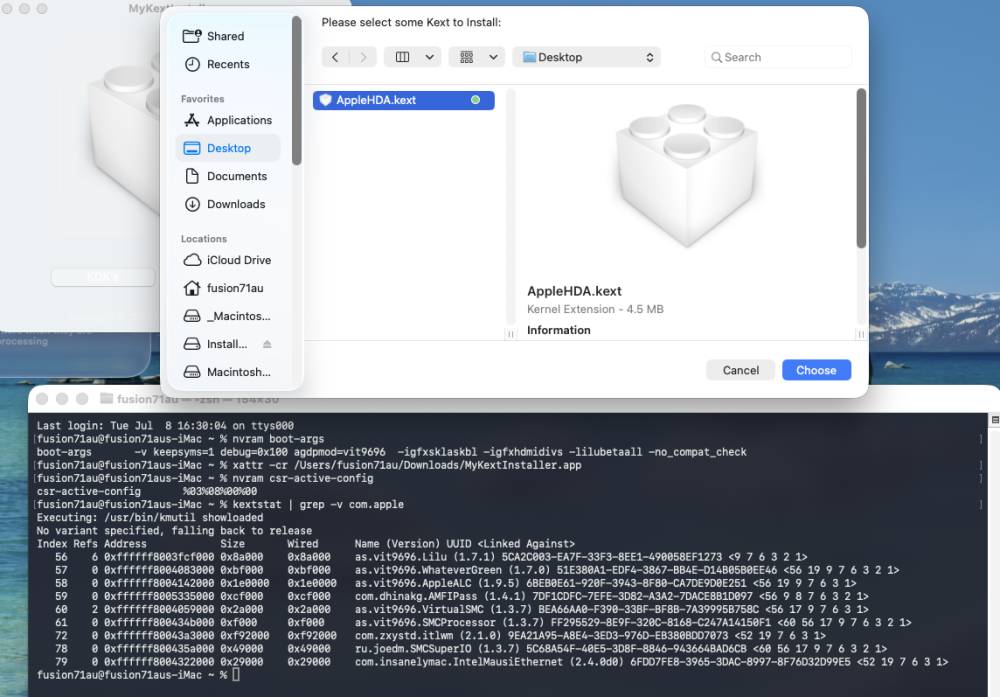This screenshot has height=697, width=1000.
Task: Open the item grouping icon menu
Action: [467, 57]
